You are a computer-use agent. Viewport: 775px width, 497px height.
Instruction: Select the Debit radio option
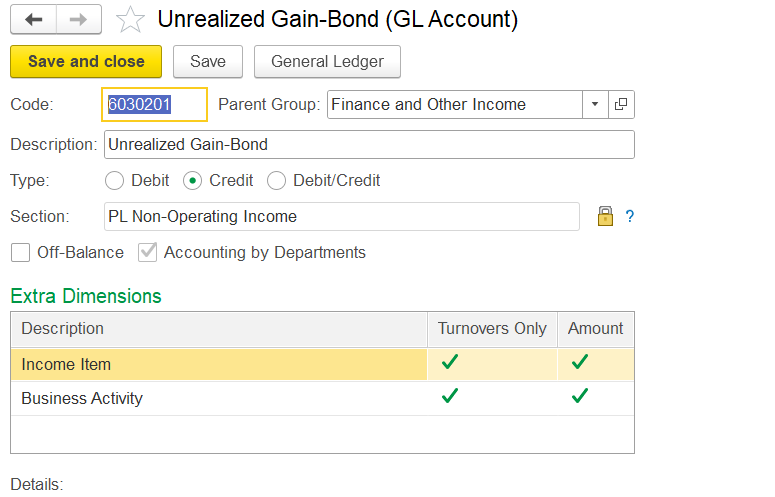[x=114, y=180]
